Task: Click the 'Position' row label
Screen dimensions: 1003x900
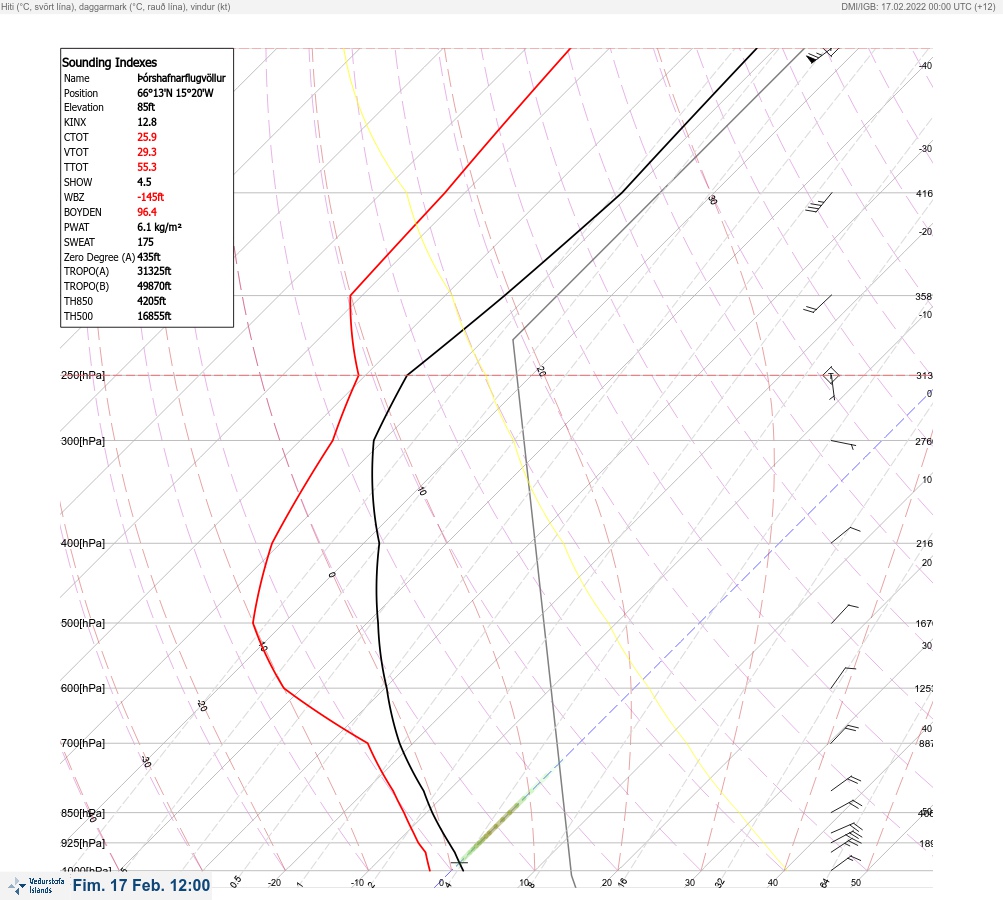Action: pyautogui.click(x=81, y=93)
